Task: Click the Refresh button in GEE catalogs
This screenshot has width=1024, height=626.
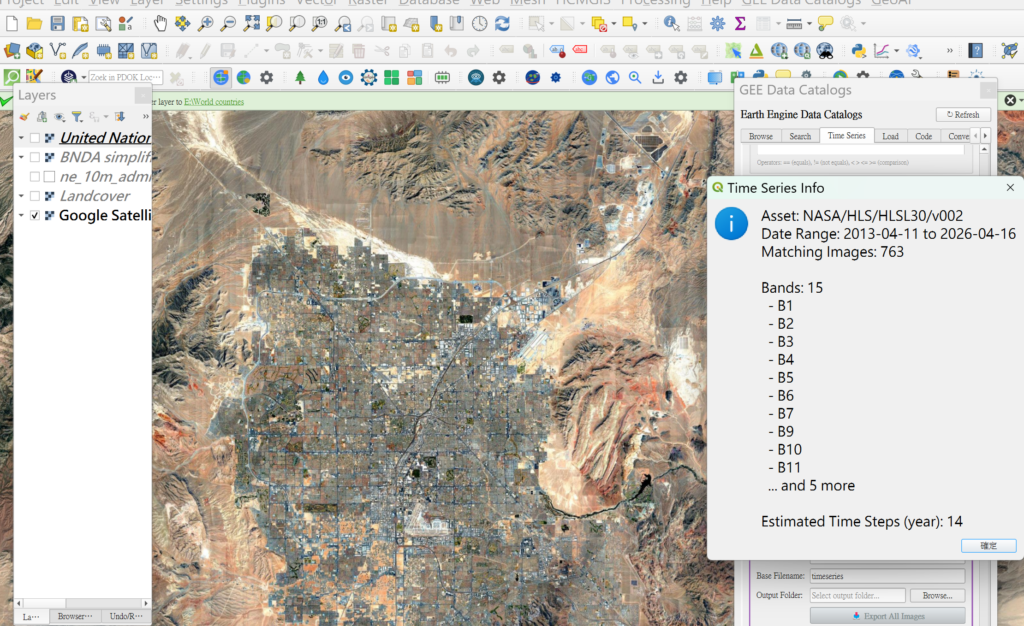Action: tap(962, 115)
